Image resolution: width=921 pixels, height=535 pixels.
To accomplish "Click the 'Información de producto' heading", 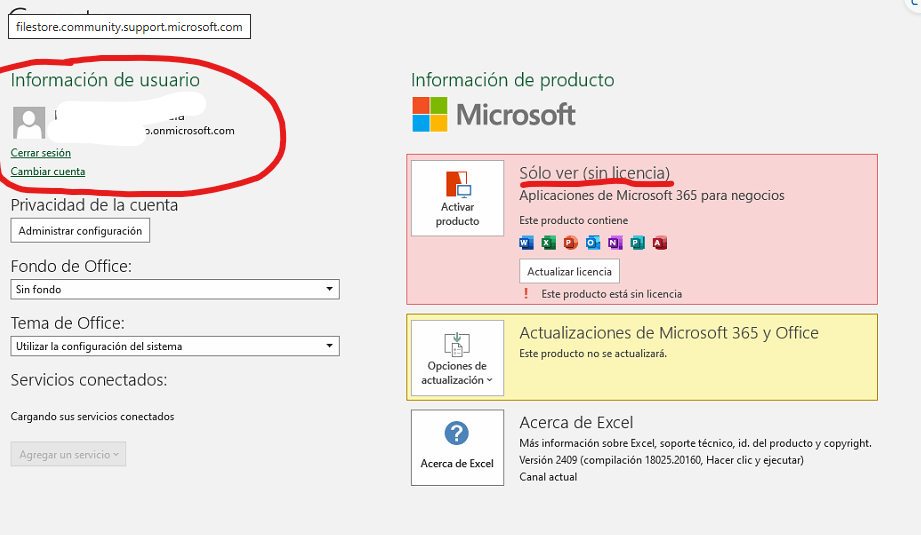I will click(513, 80).
